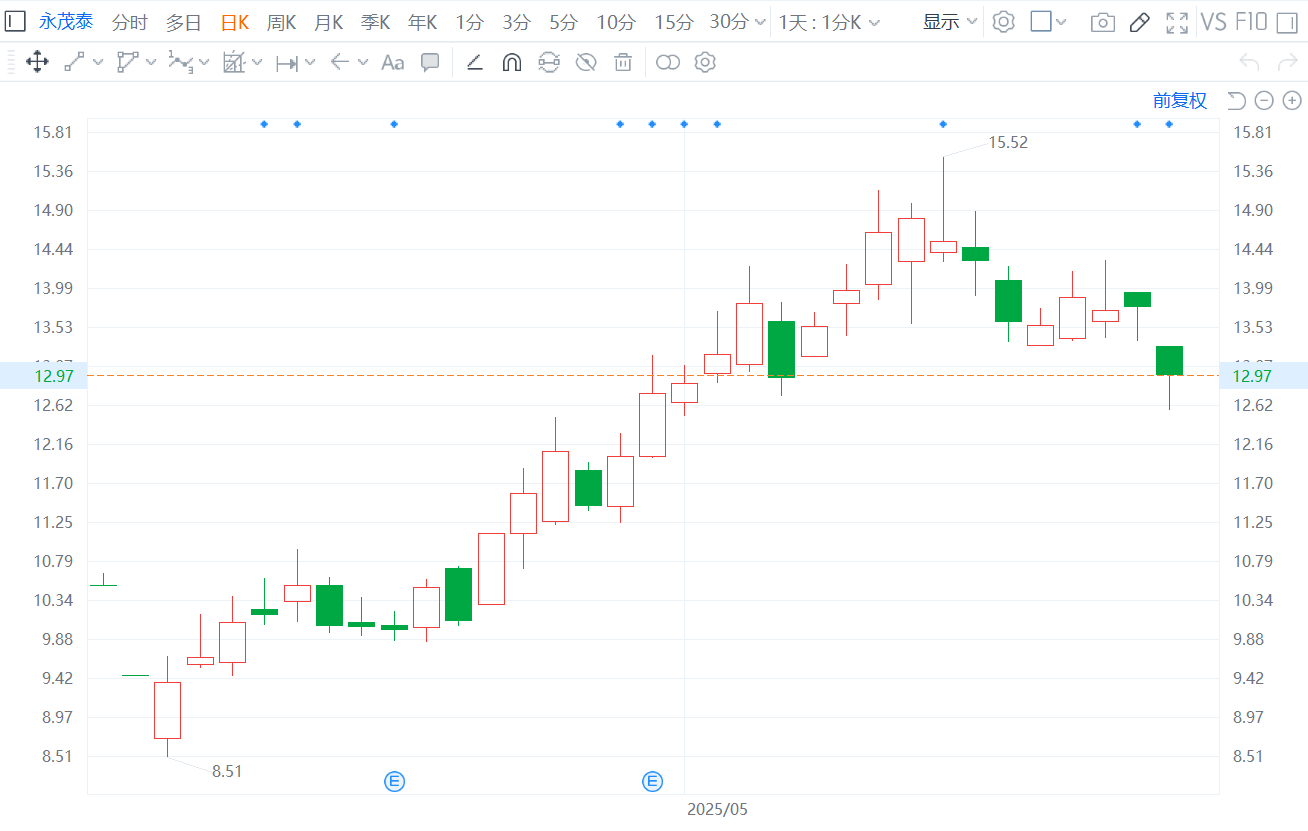Switch to the 分时 tab
1308x831 pixels.
(129, 22)
